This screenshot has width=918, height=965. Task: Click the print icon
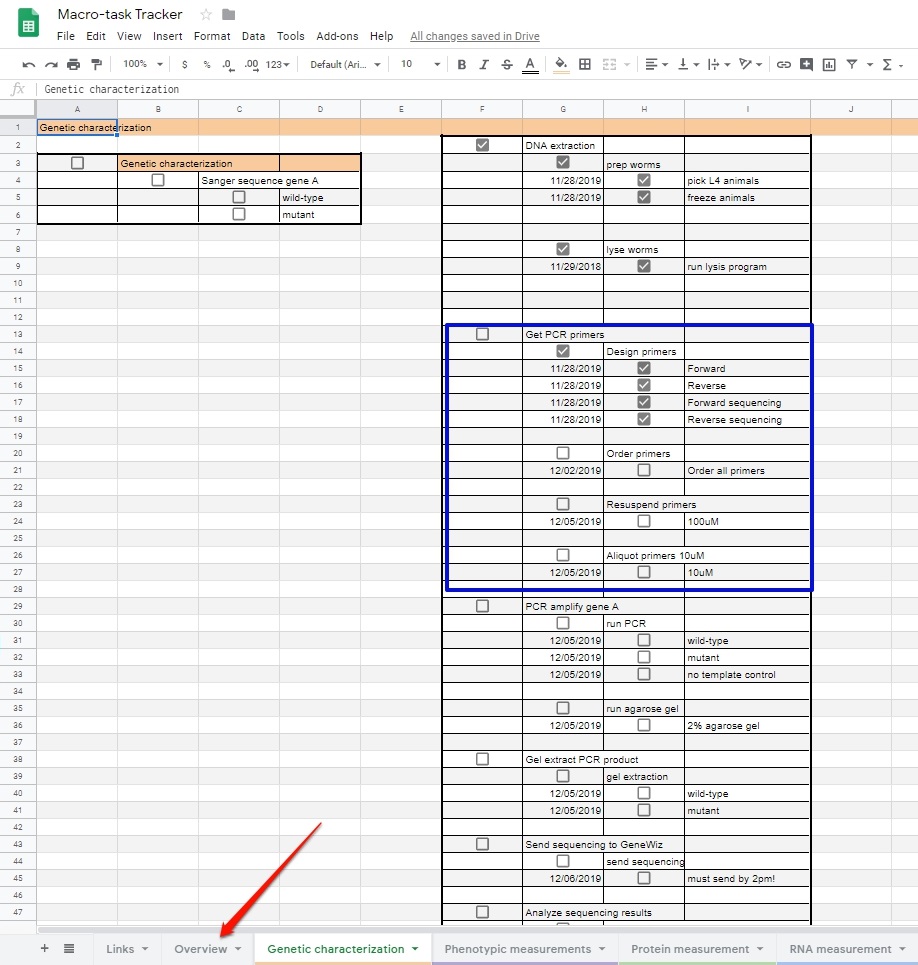point(74,64)
